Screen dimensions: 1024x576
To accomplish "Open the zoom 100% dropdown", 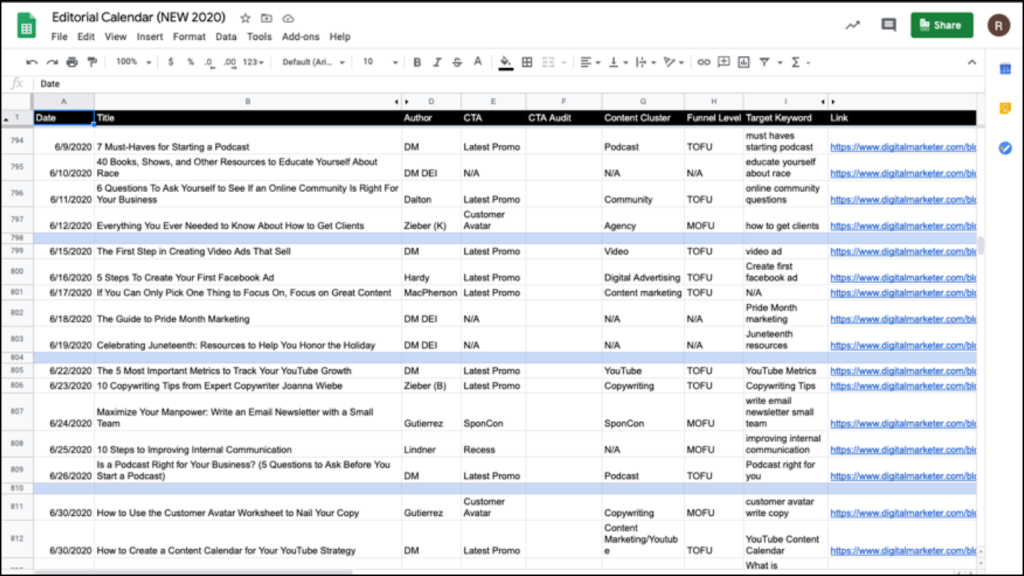I will [133, 62].
